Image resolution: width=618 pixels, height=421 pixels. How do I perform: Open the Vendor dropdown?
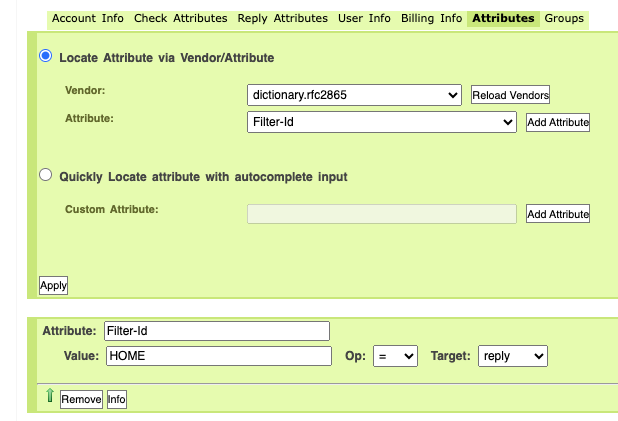354,95
